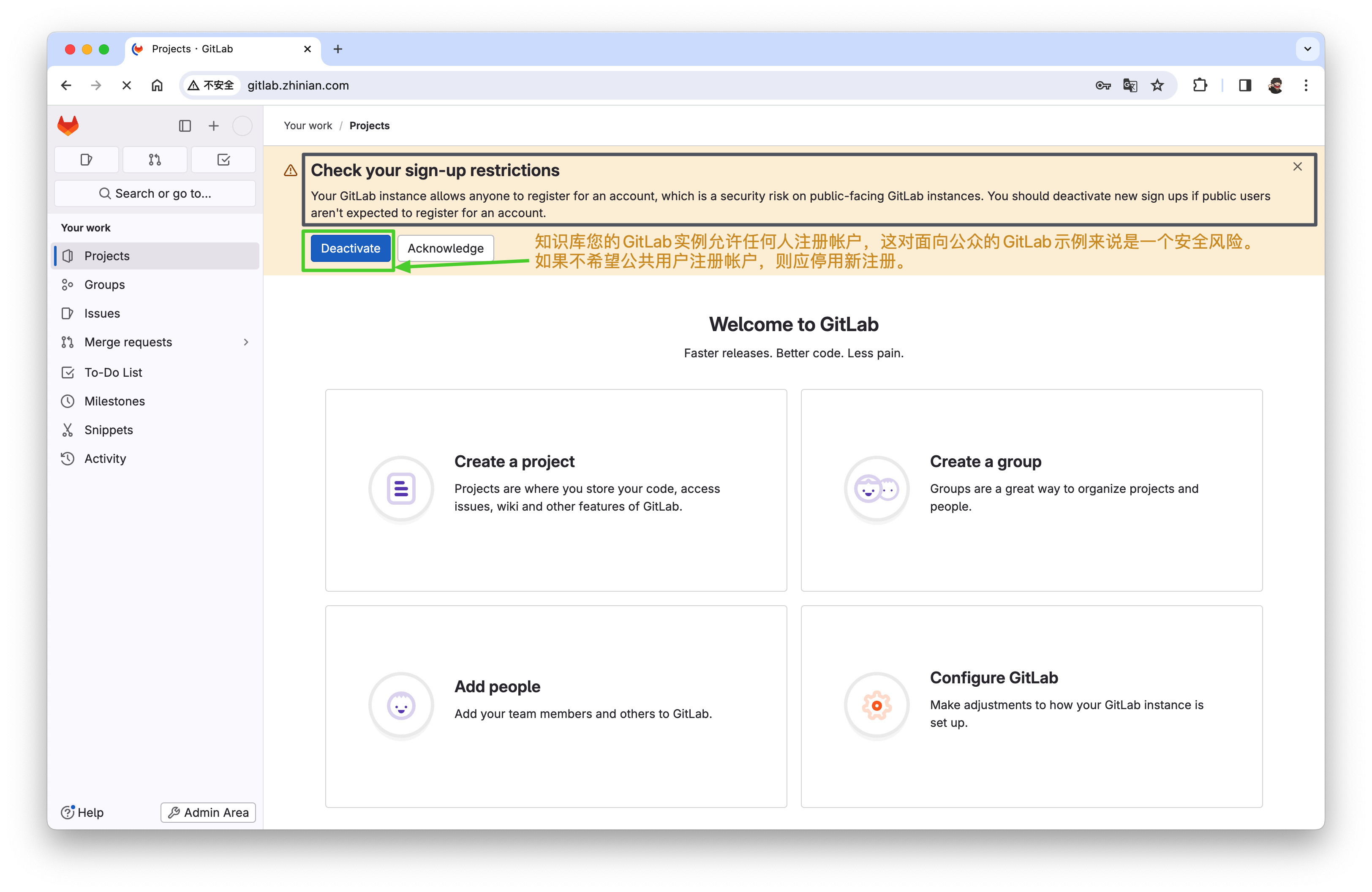Open Issues from the sidebar

[155, 313]
